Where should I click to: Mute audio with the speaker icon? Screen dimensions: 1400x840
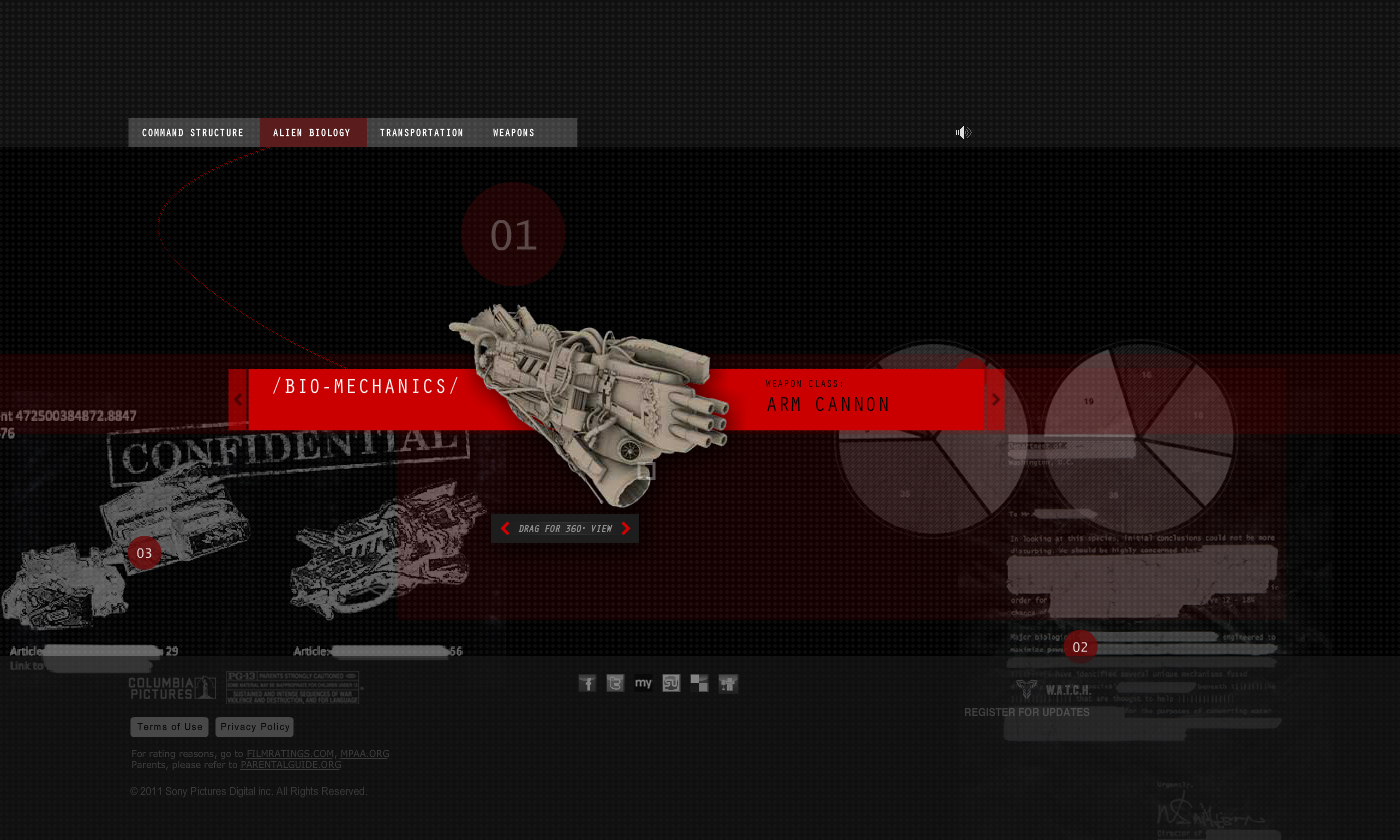pyautogui.click(x=963, y=132)
